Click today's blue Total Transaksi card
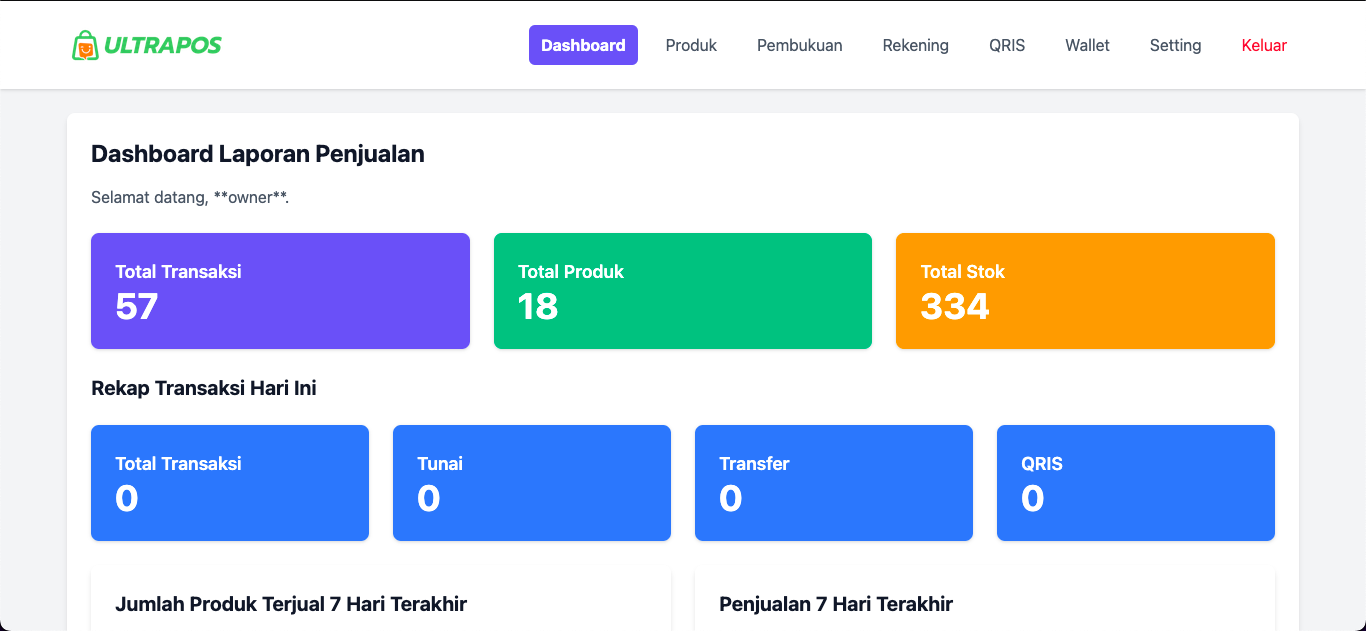The width and height of the screenshot is (1366, 631). coord(229,483)
